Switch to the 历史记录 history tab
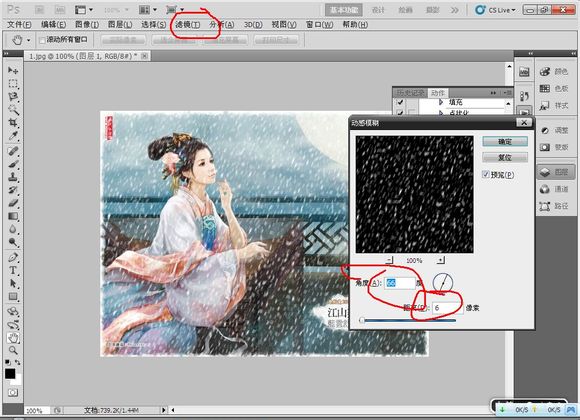 410,93
